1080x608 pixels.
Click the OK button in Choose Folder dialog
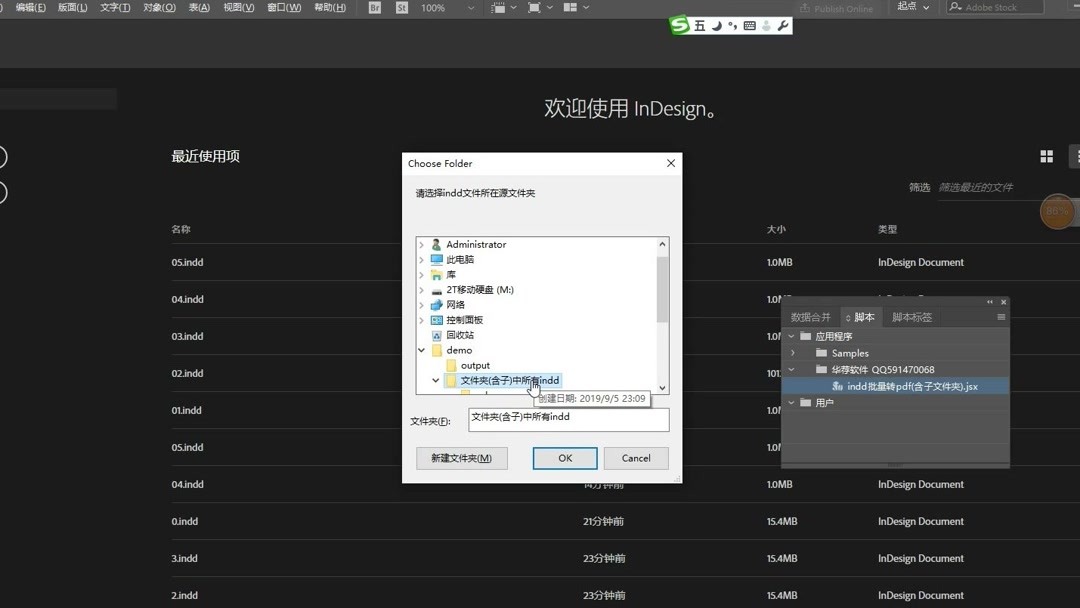(x=565, y=458)
